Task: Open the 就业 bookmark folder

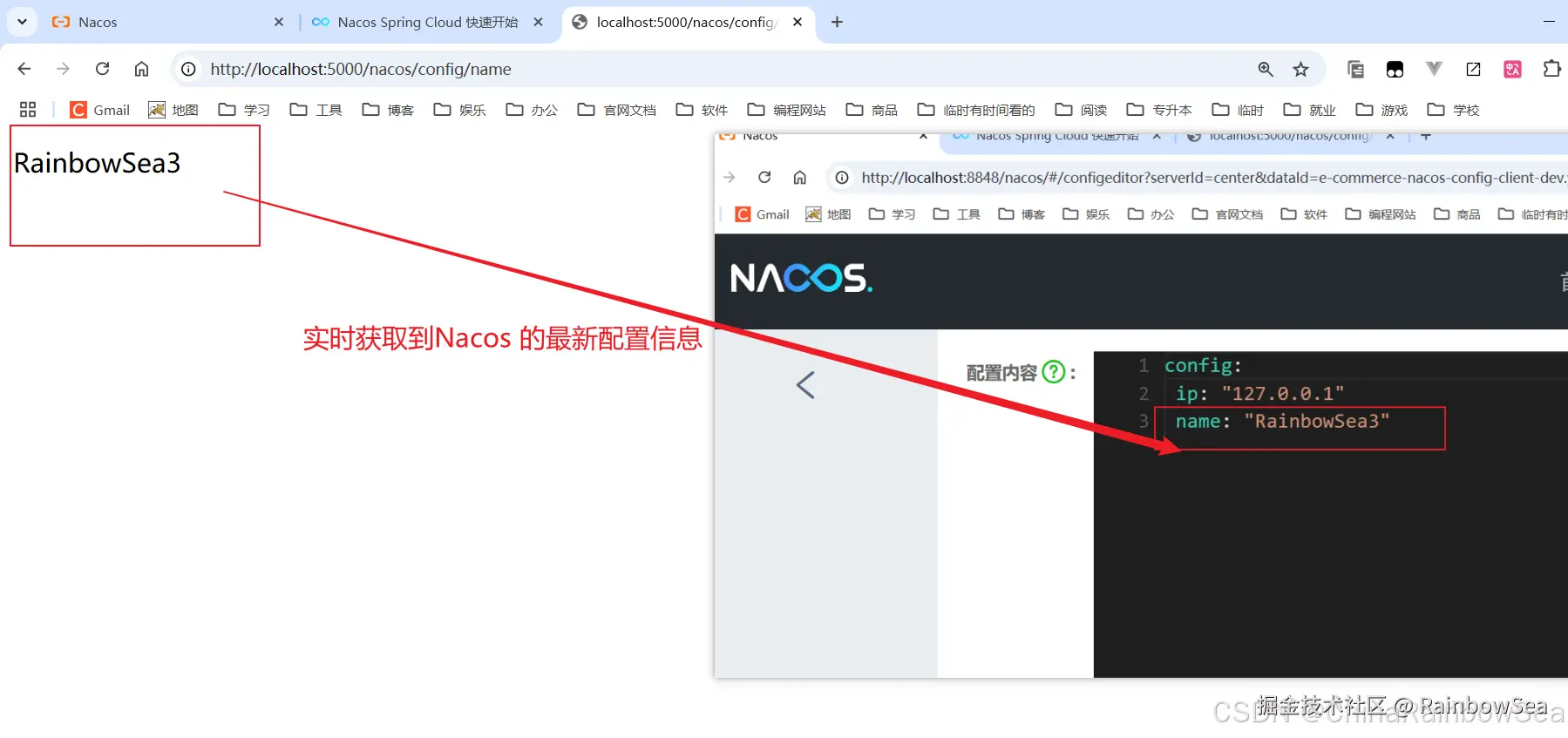Action: coord(1310,110)
